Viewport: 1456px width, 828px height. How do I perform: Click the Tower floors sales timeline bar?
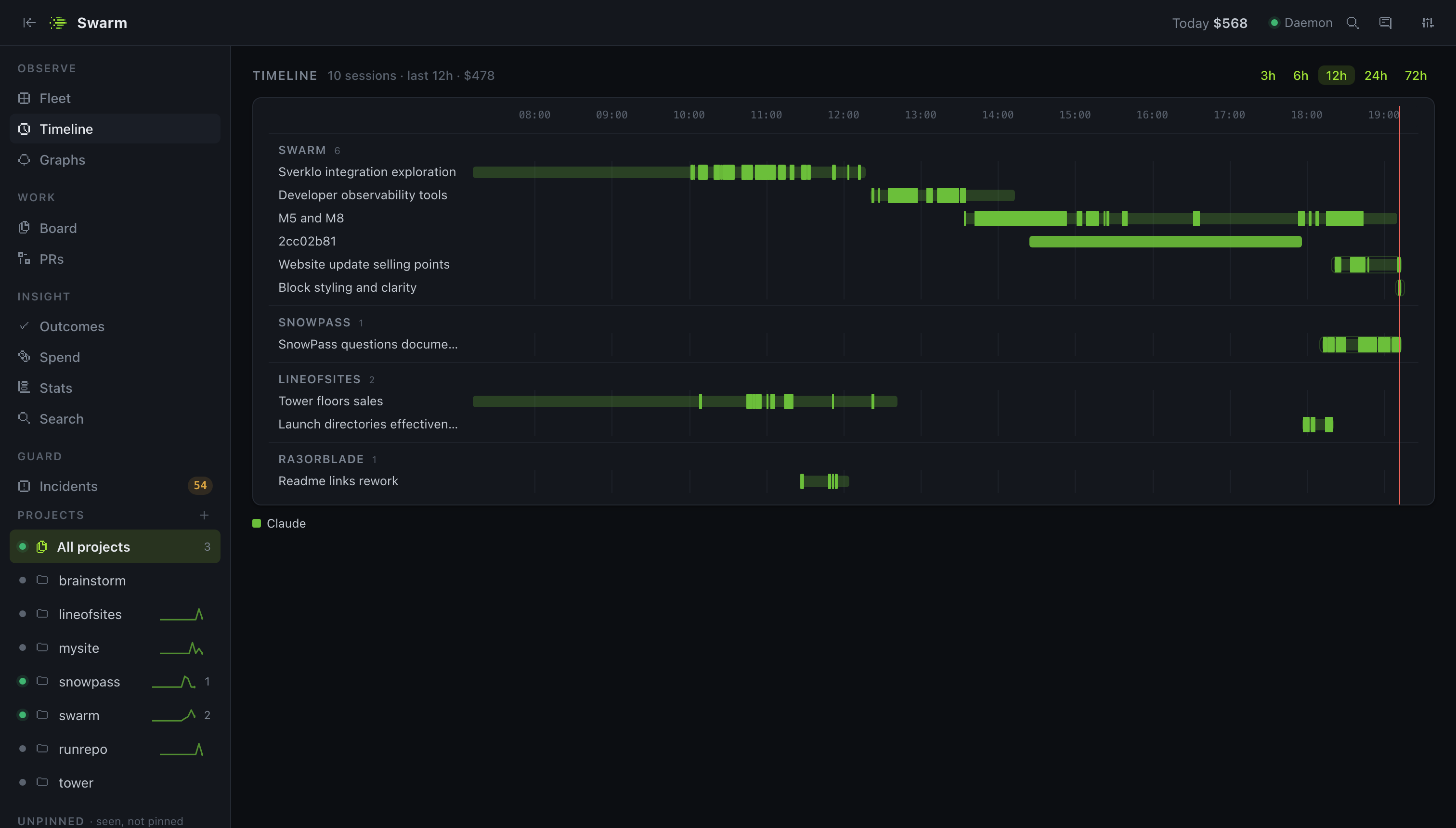(685, 401)
